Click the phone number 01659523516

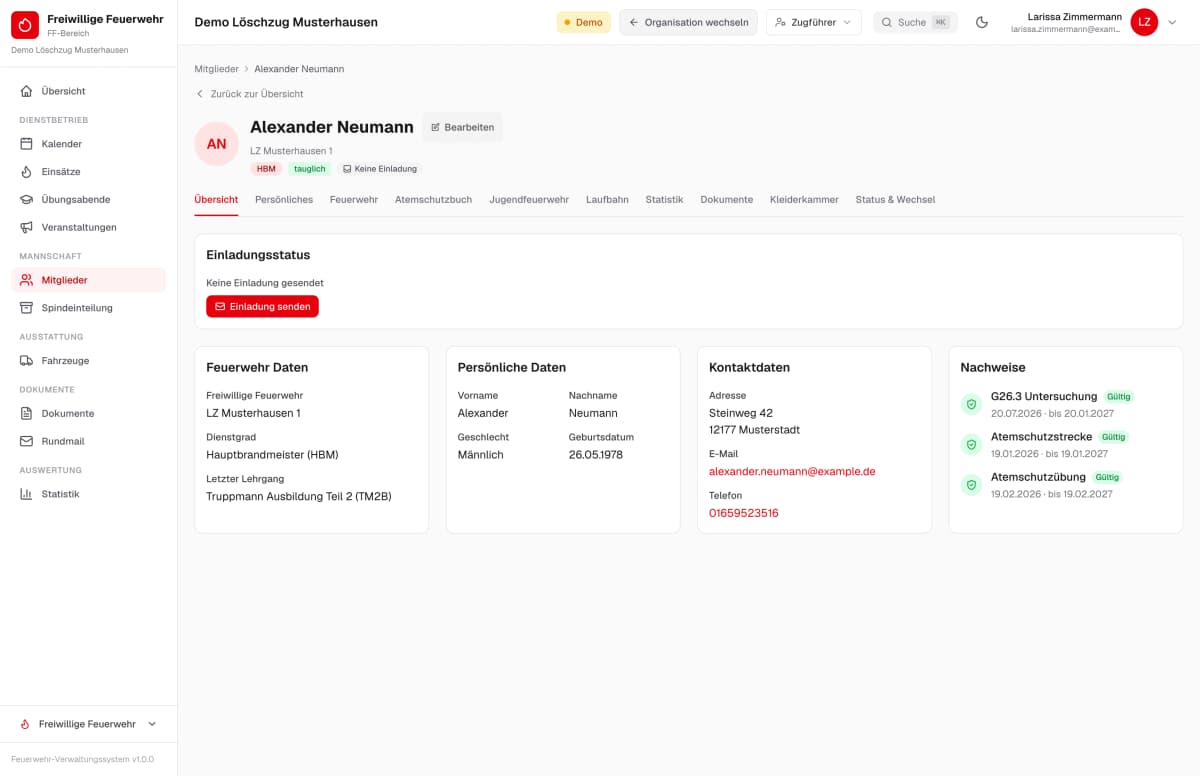tap(744, 513)
